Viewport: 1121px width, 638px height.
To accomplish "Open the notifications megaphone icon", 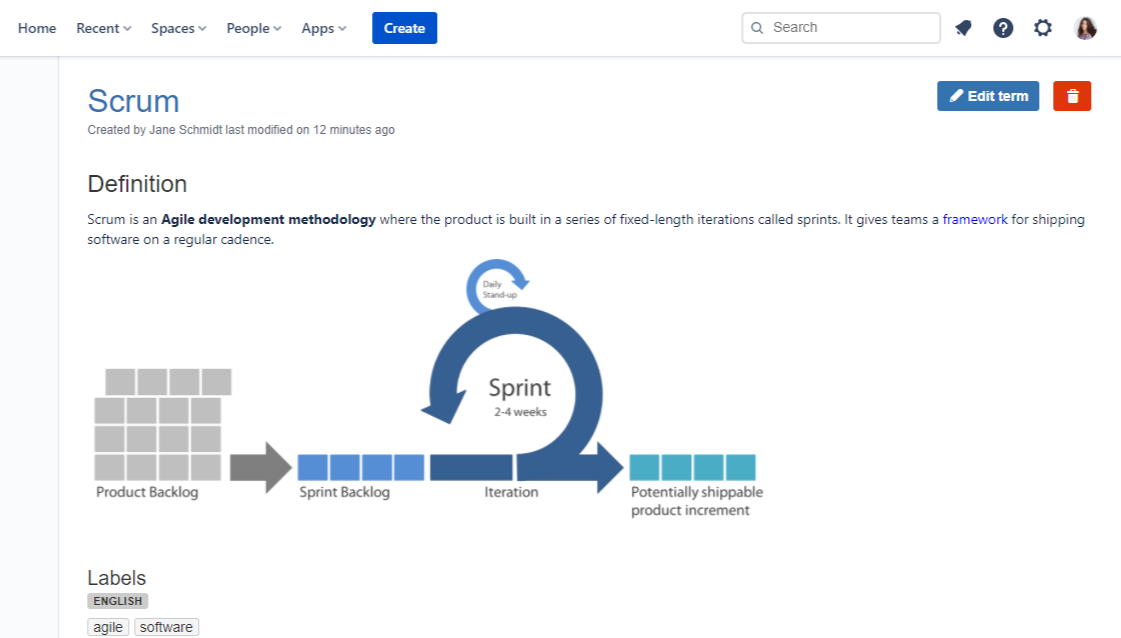I will [963, 28].
